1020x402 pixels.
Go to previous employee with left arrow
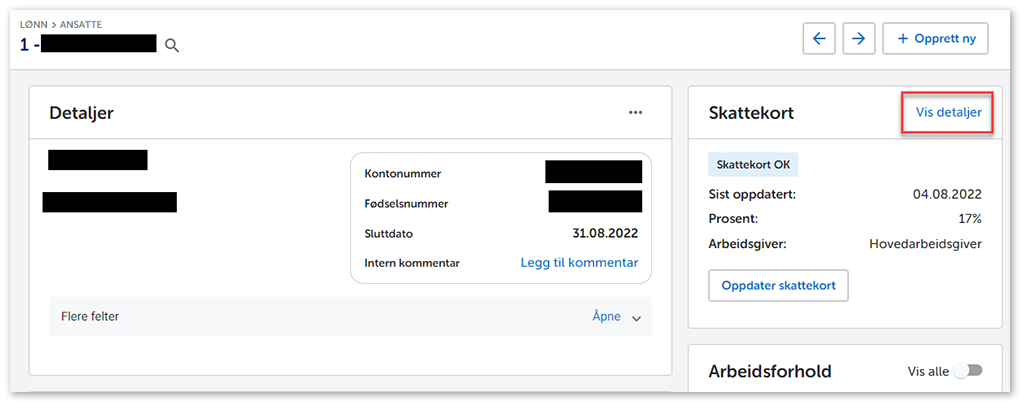pyautogui.click(x=819, y=38)
